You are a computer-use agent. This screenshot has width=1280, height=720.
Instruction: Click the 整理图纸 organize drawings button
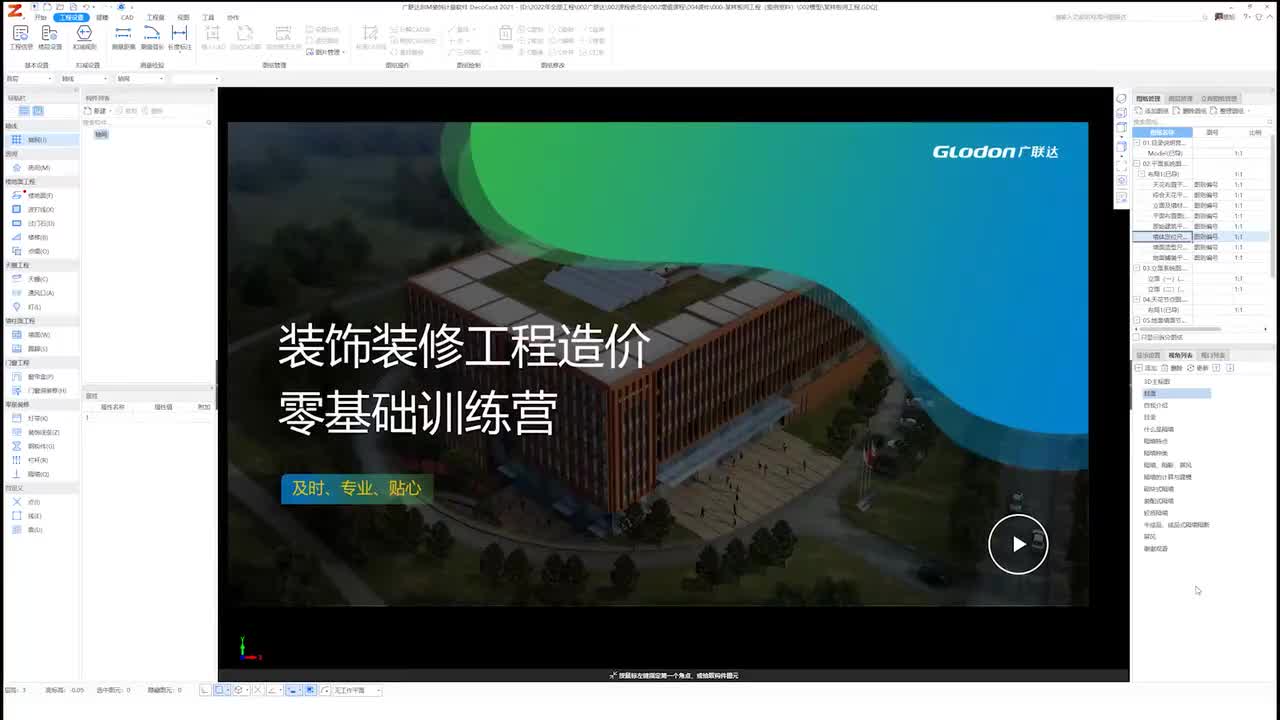point(1227,111)
